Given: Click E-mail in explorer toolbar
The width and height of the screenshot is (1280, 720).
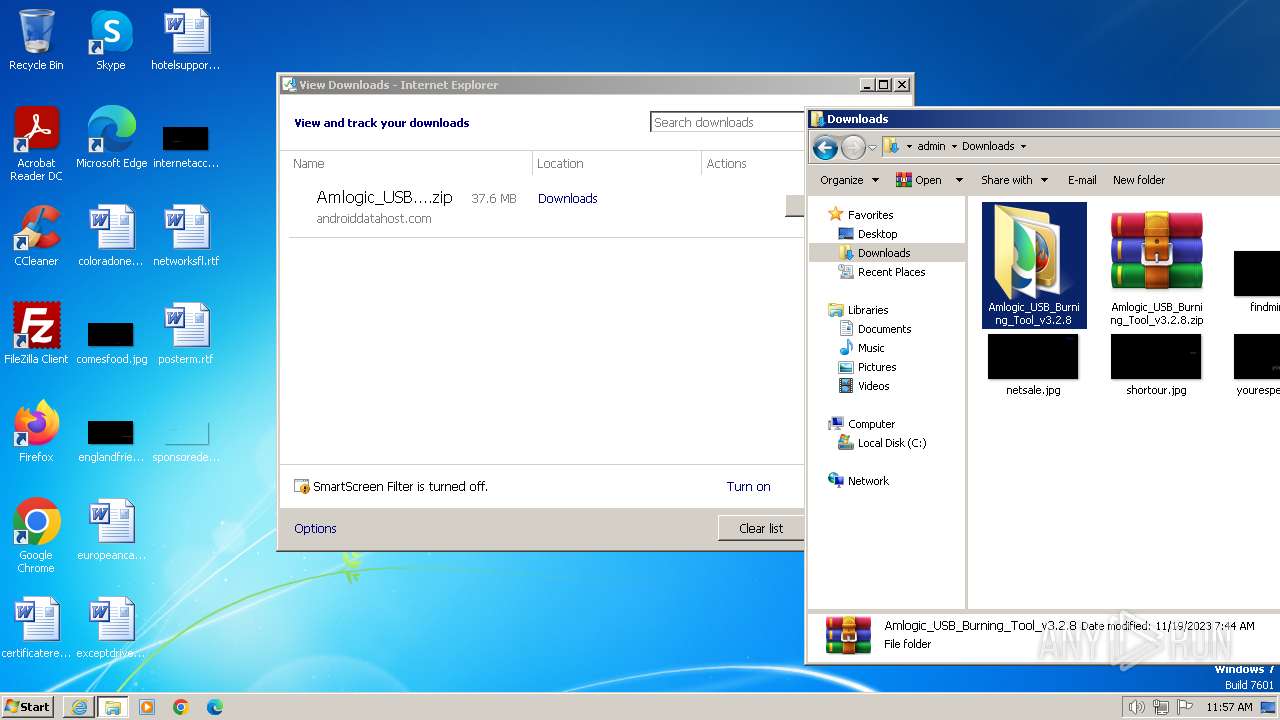Looking at the screenshot, I should click(x=1082, y=180).
